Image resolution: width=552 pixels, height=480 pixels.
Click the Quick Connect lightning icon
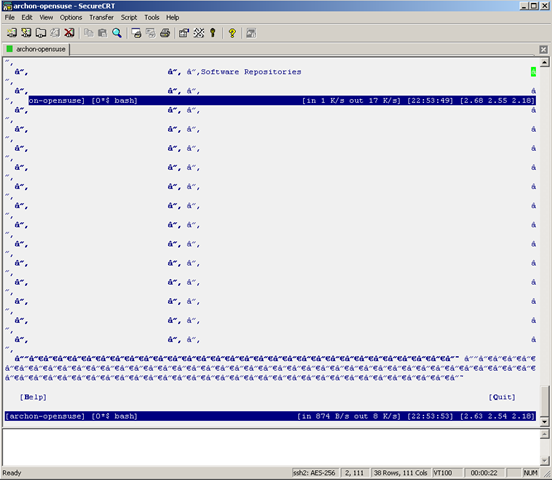pos(26,33)
